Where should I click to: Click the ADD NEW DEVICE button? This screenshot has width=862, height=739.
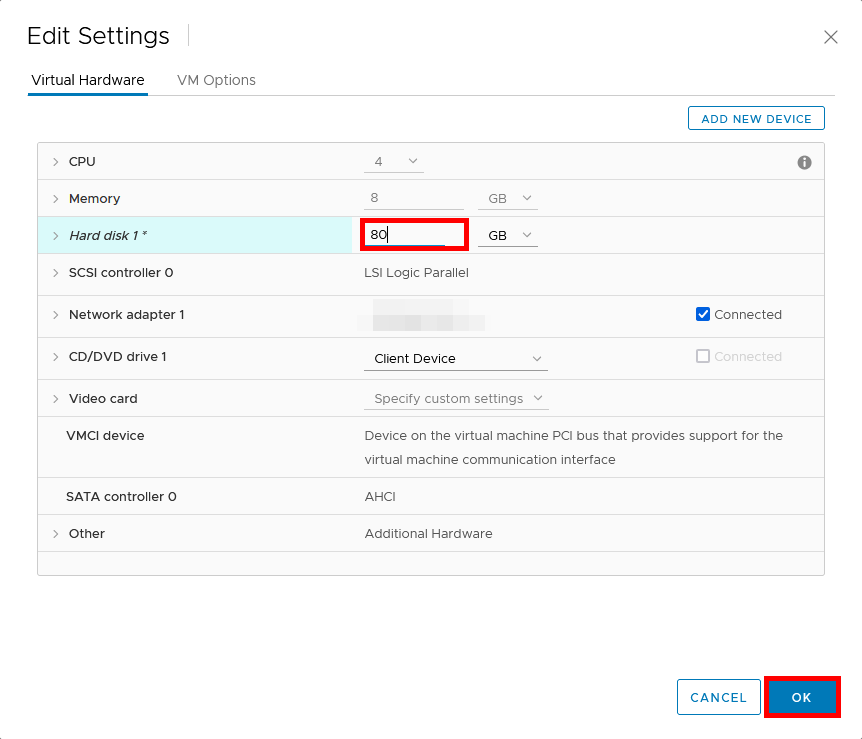click(756, 118)
